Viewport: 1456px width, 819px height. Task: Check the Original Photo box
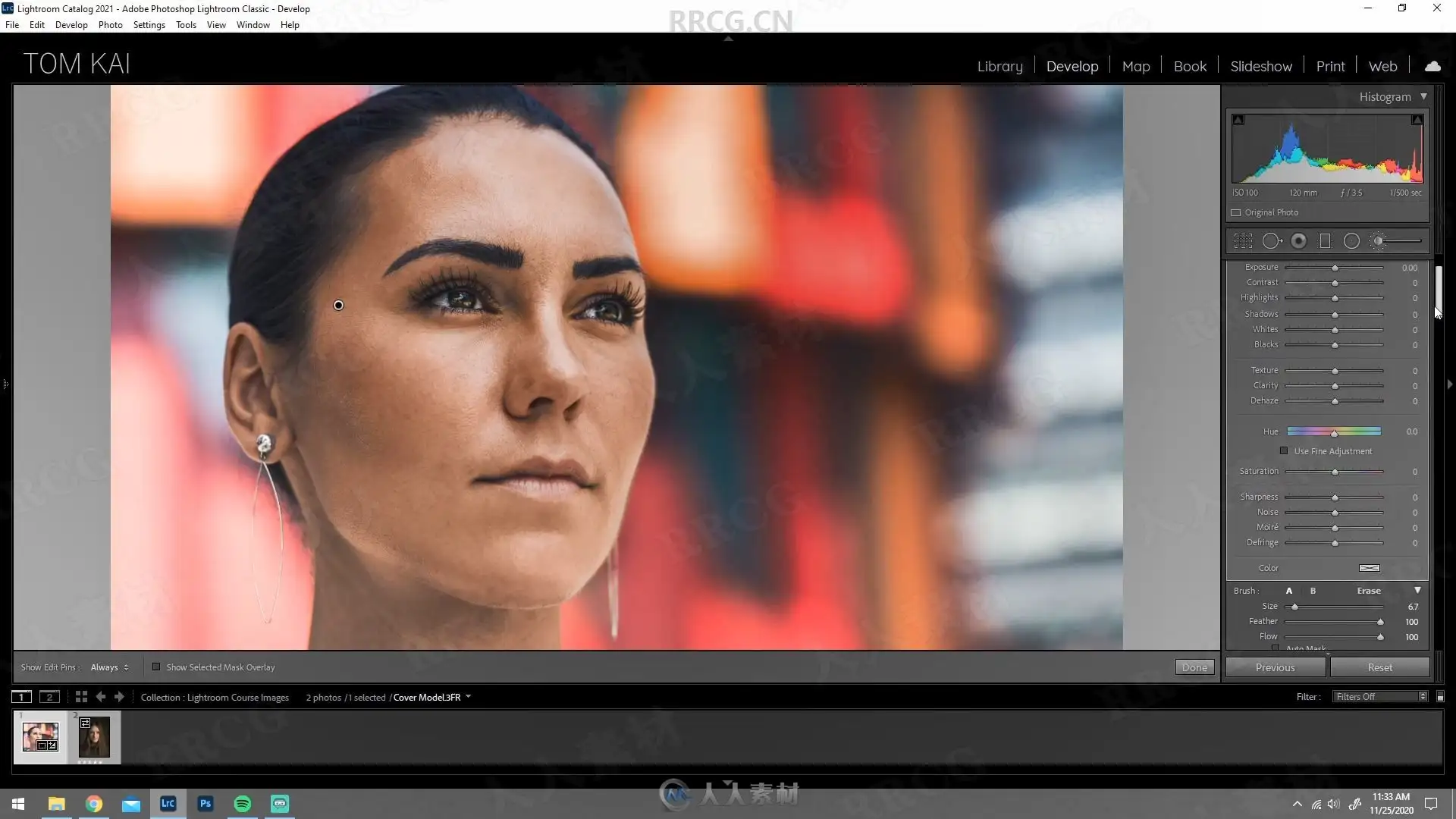coord(1236,213)
